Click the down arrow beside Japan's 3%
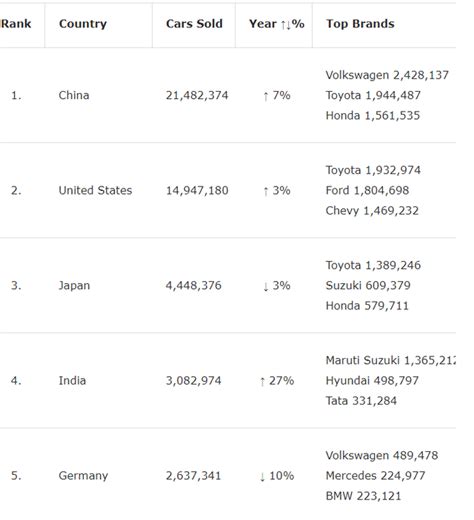Viewport: 474px width, 520px height. (266, 286)
